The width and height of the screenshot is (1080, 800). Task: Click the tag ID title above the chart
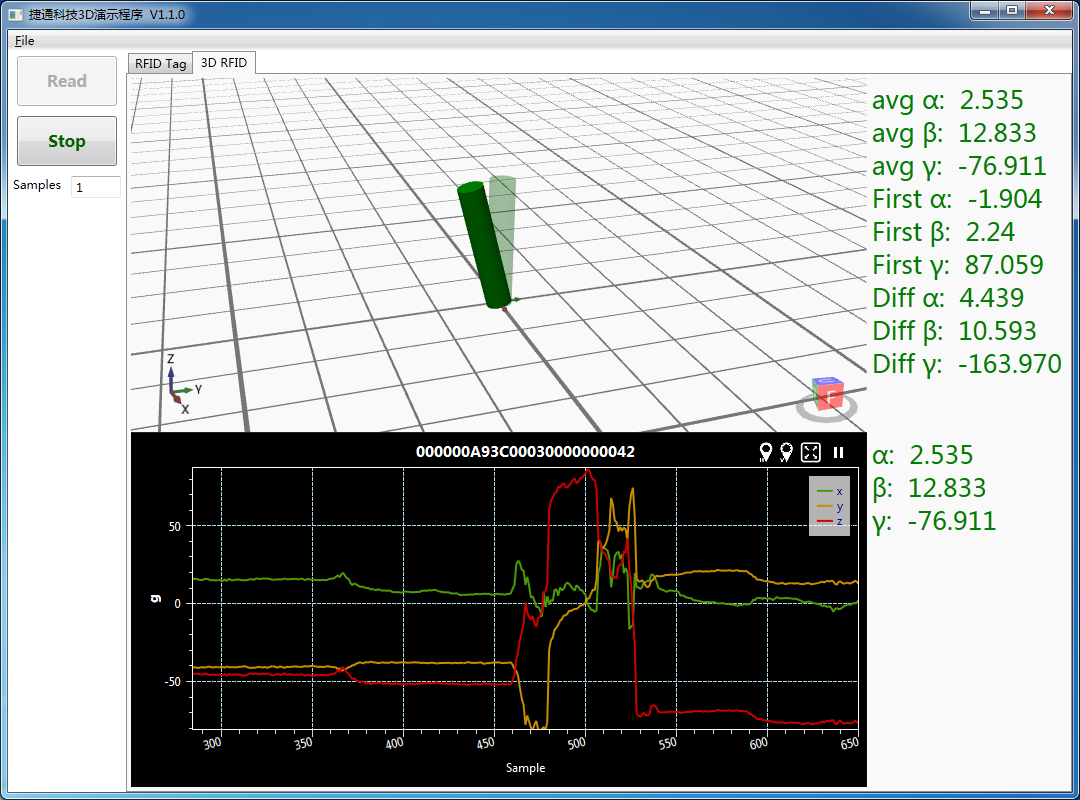tap(525, 452)
